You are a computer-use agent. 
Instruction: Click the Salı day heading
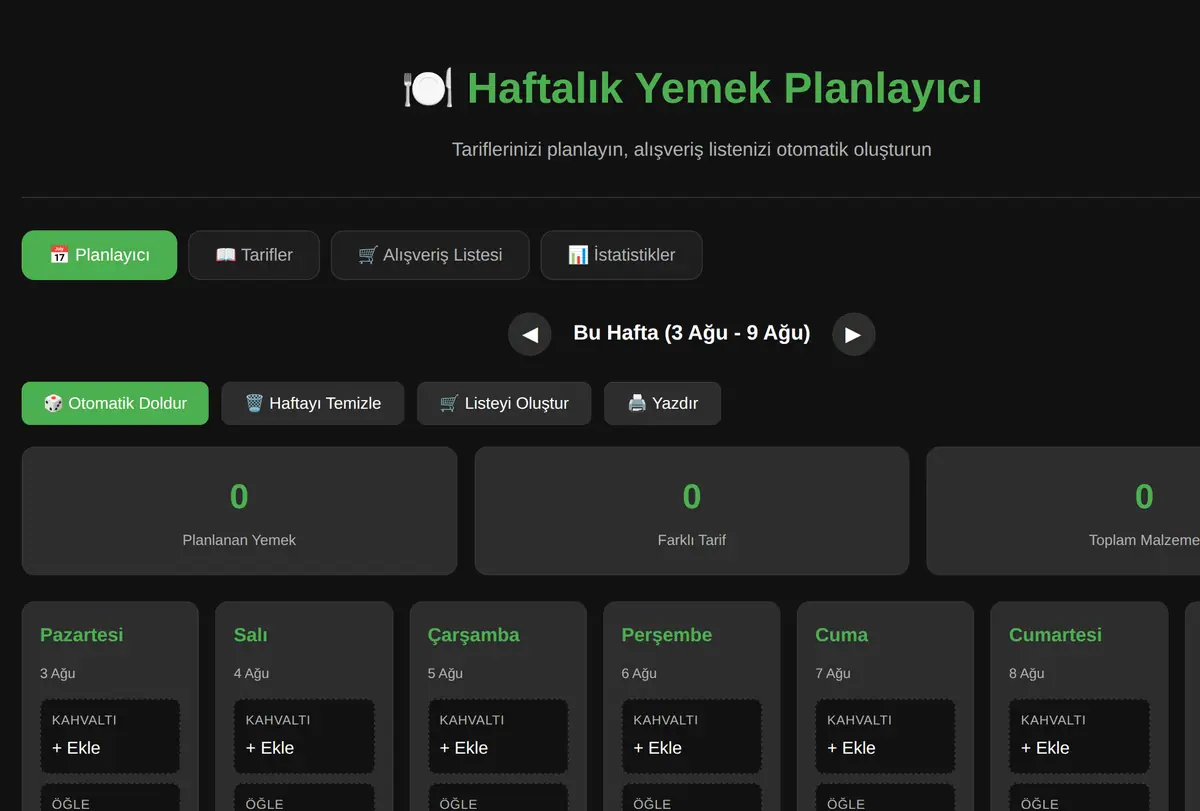click(251, 635)
